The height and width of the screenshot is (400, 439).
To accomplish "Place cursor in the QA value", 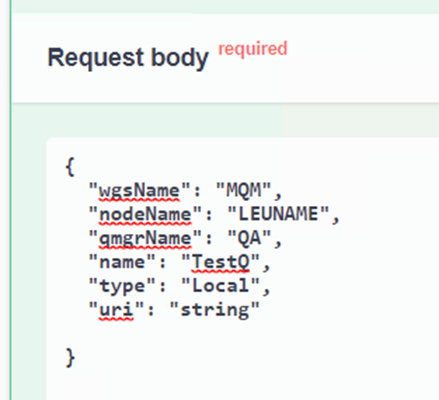I will pos(249,238).
